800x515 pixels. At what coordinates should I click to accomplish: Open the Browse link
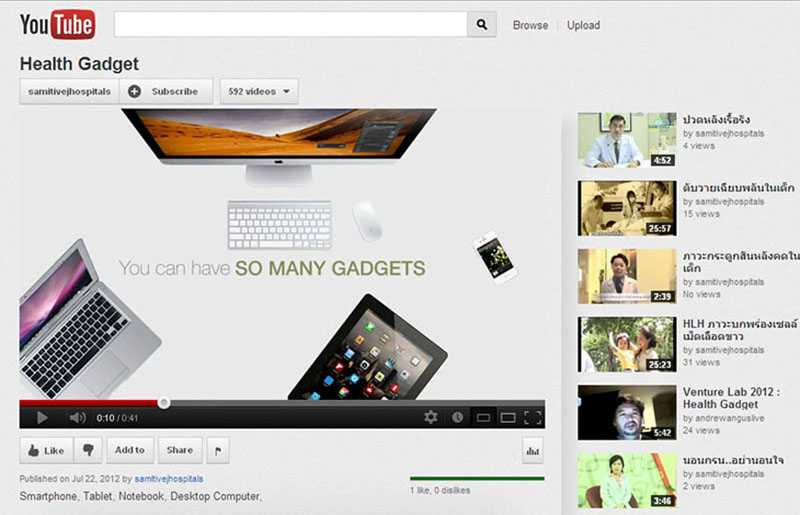point(530,25)
